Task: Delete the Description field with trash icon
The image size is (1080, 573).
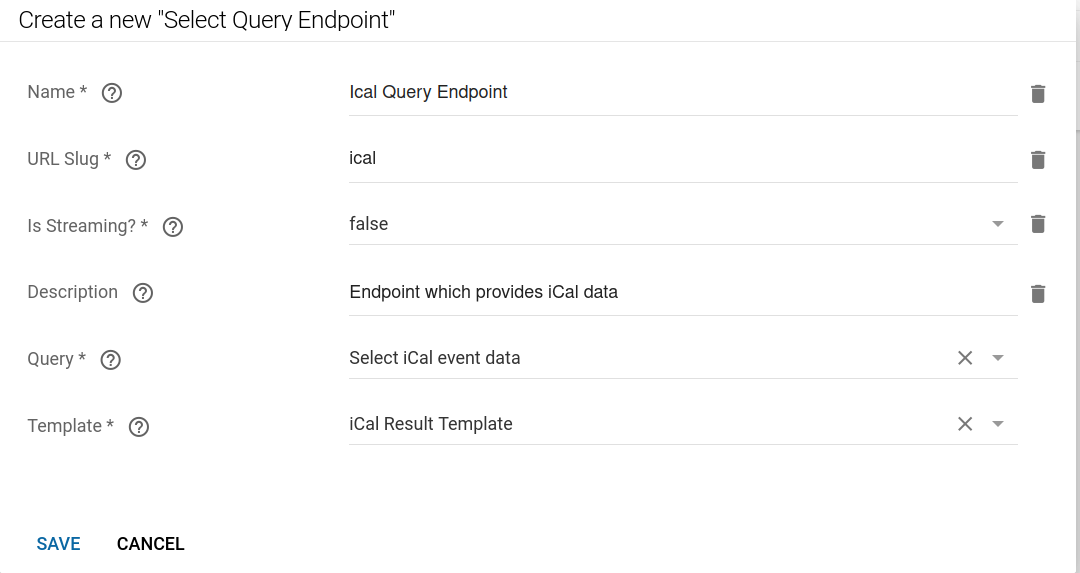Action: click(1038, 294)
